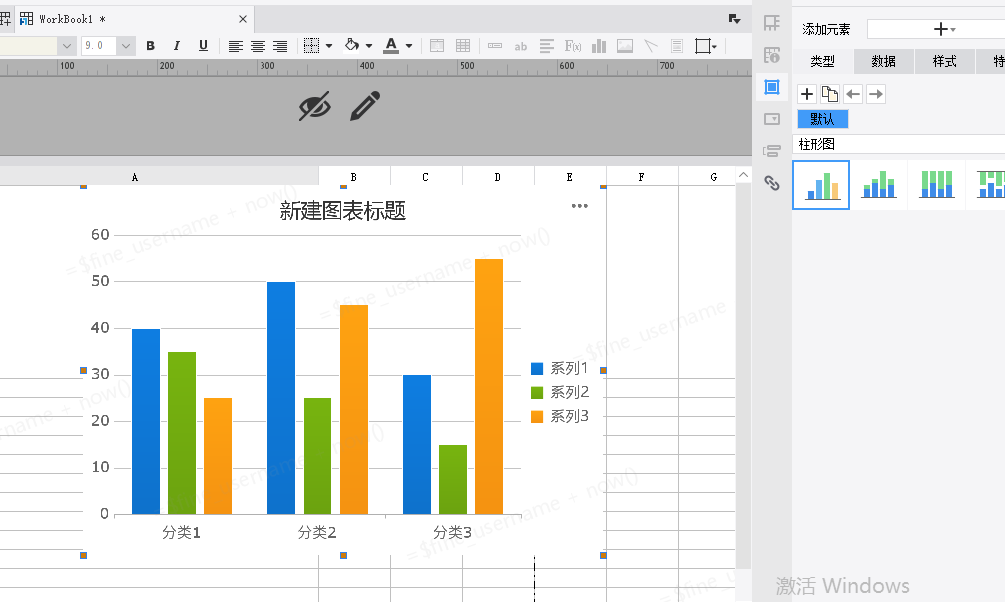Toggle 系列1 in the chart legend
The height and width of the screenshot is (602, 1005).
tap(560, 369)
